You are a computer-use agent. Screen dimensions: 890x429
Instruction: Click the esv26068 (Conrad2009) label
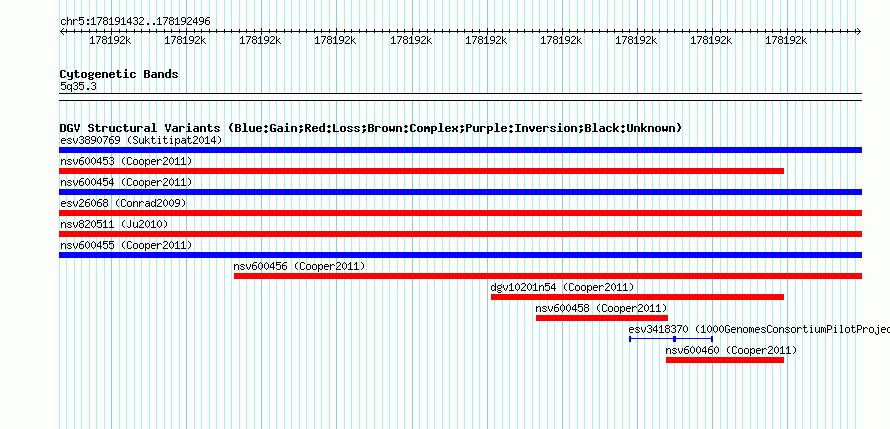click(x=123, y=203)
